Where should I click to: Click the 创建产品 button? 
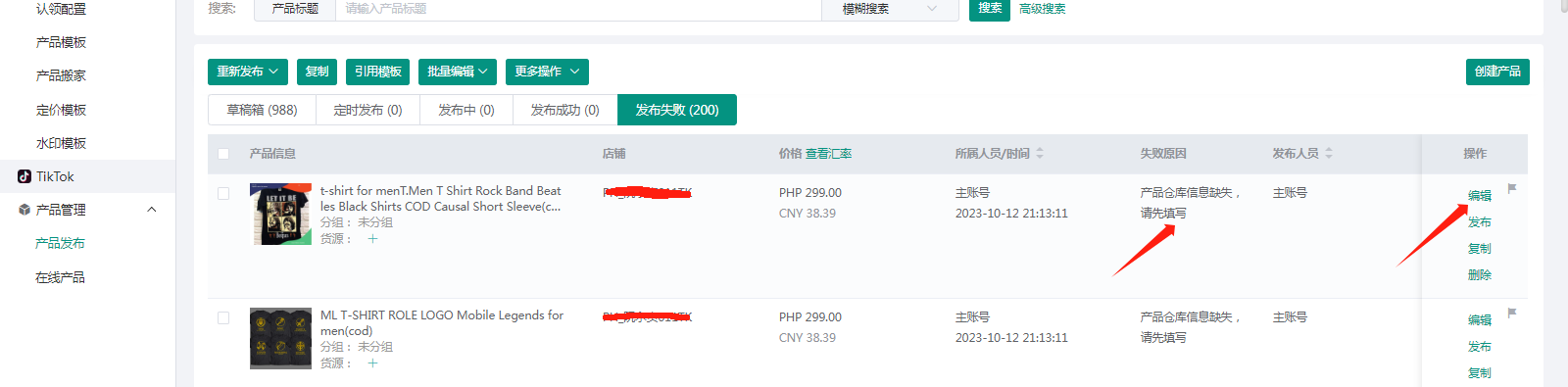click(1497, 72)
